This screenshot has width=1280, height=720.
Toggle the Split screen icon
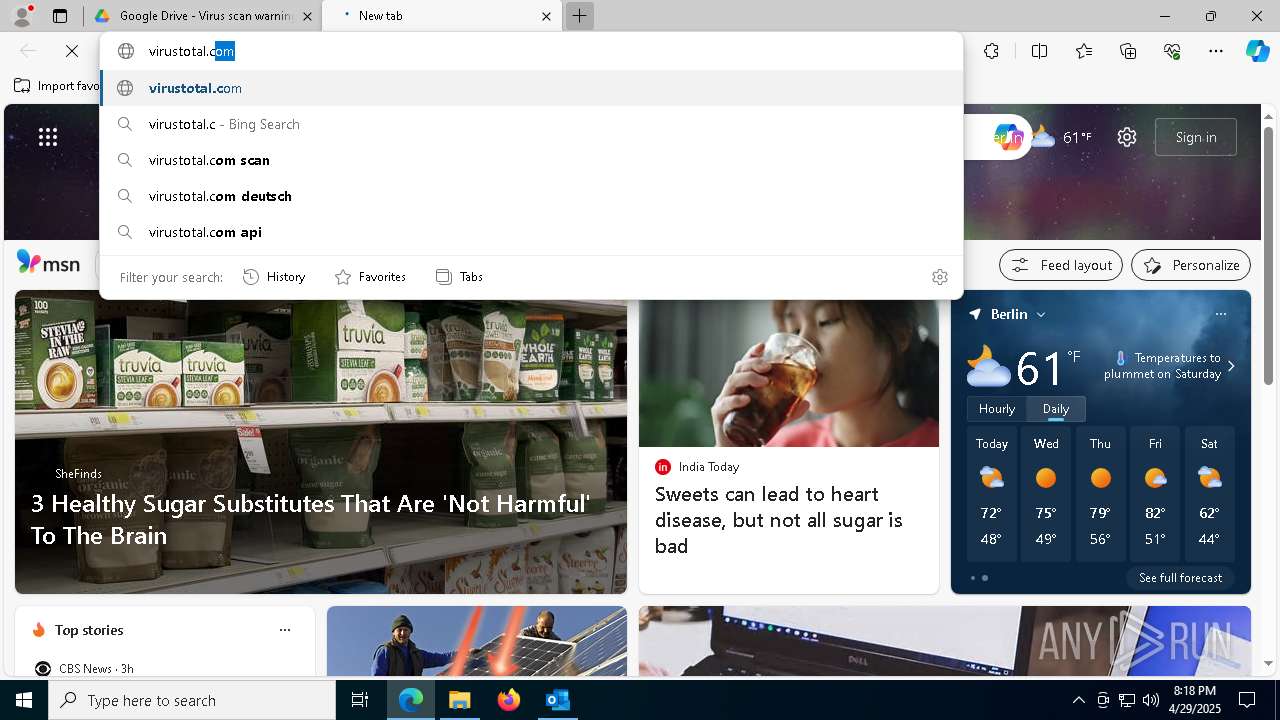pos(1039,51)
